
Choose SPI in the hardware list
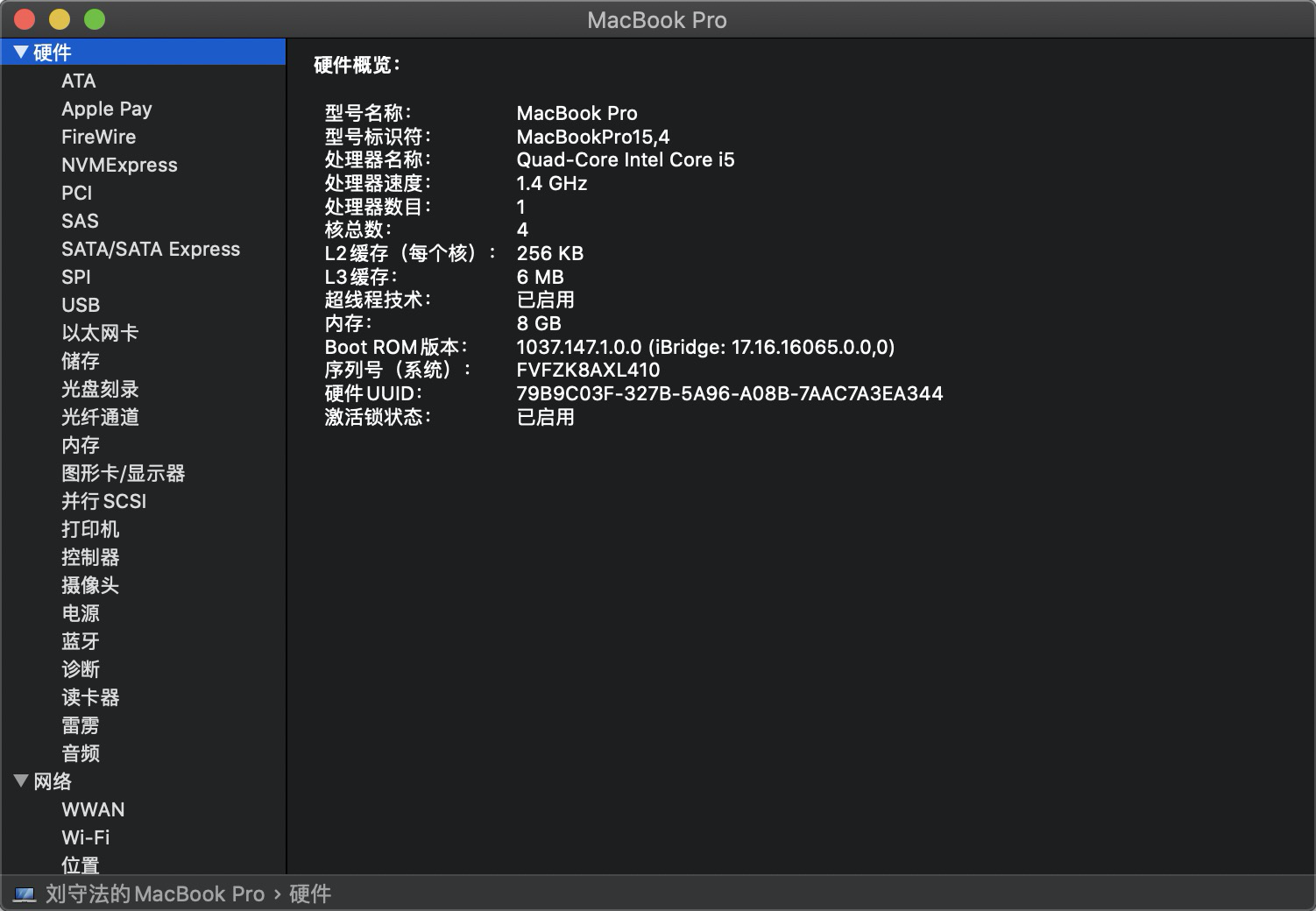76,277
